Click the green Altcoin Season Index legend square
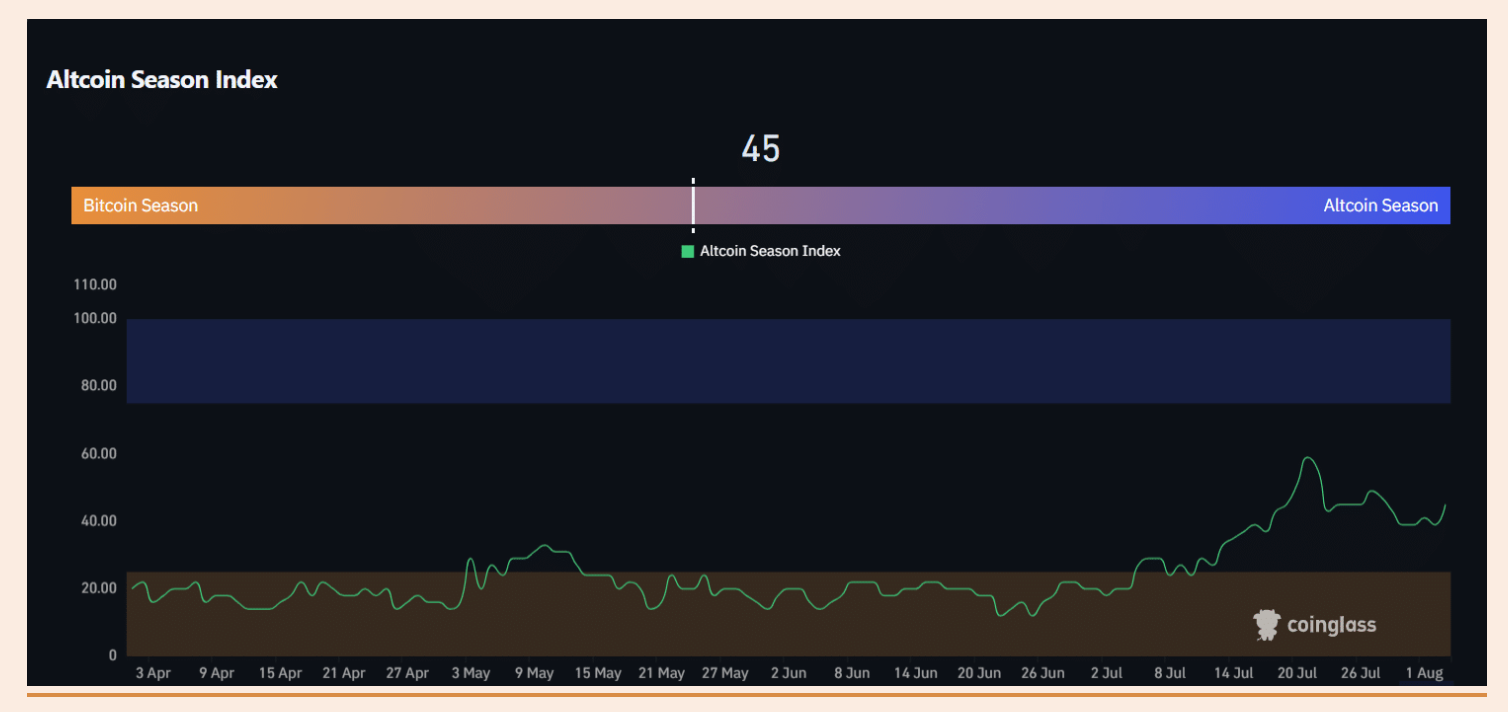Screen dimensions: 1508x712 [x=687, y=252]
